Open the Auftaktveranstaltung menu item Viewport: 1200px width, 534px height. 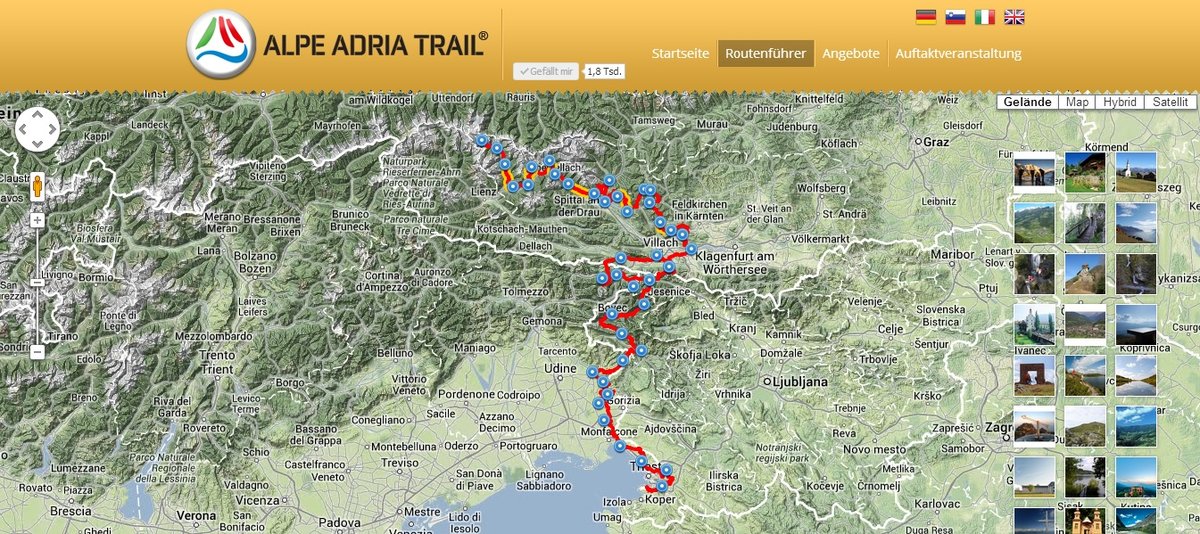958,54
